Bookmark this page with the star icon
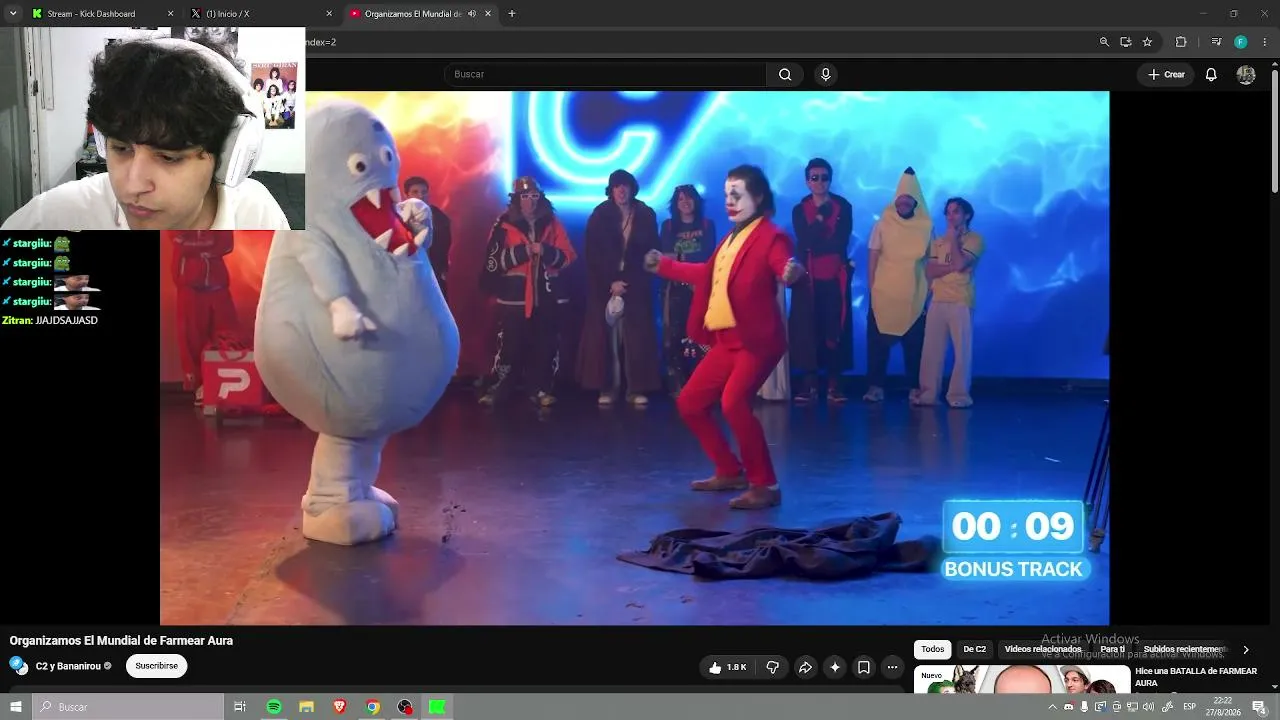Viewport: 1280px width, 720px height. pyautogui.click(x=1147, y=42)
